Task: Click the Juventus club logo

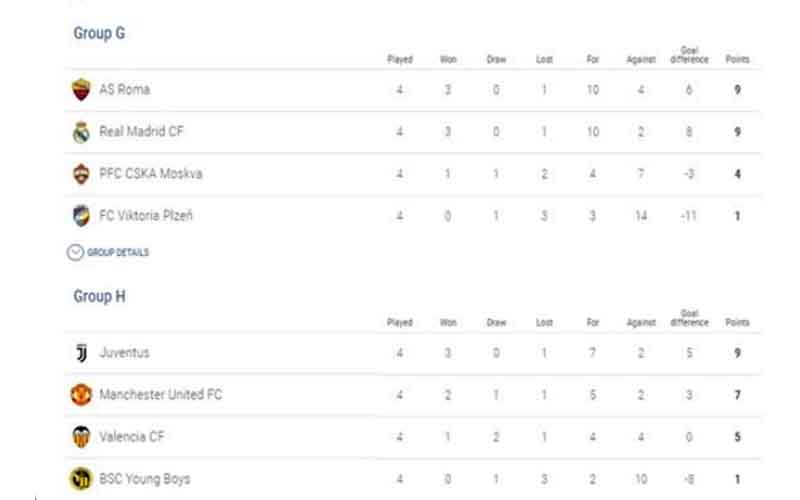Action: (81, 353)
